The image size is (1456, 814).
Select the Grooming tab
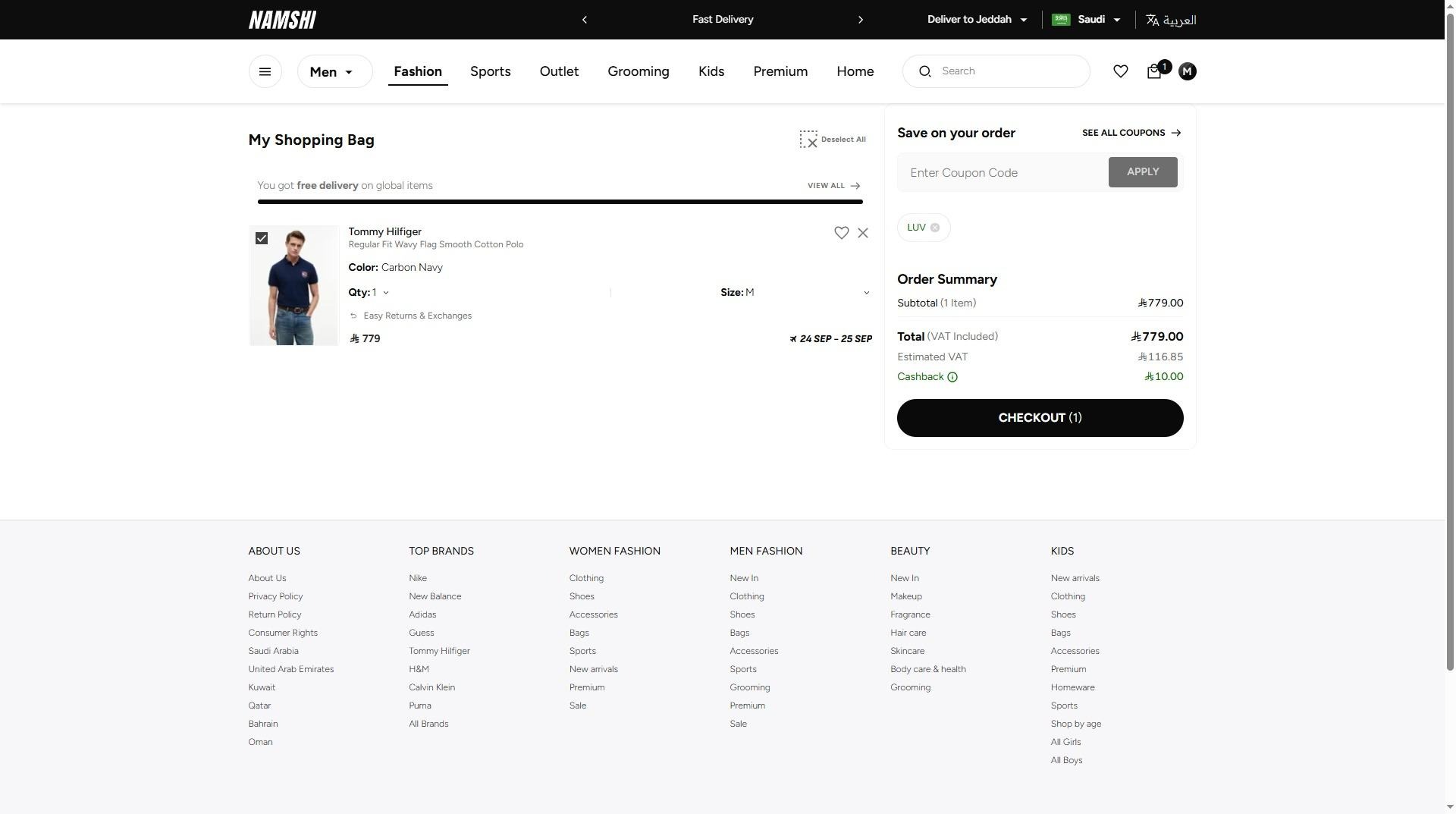(639, 71)
